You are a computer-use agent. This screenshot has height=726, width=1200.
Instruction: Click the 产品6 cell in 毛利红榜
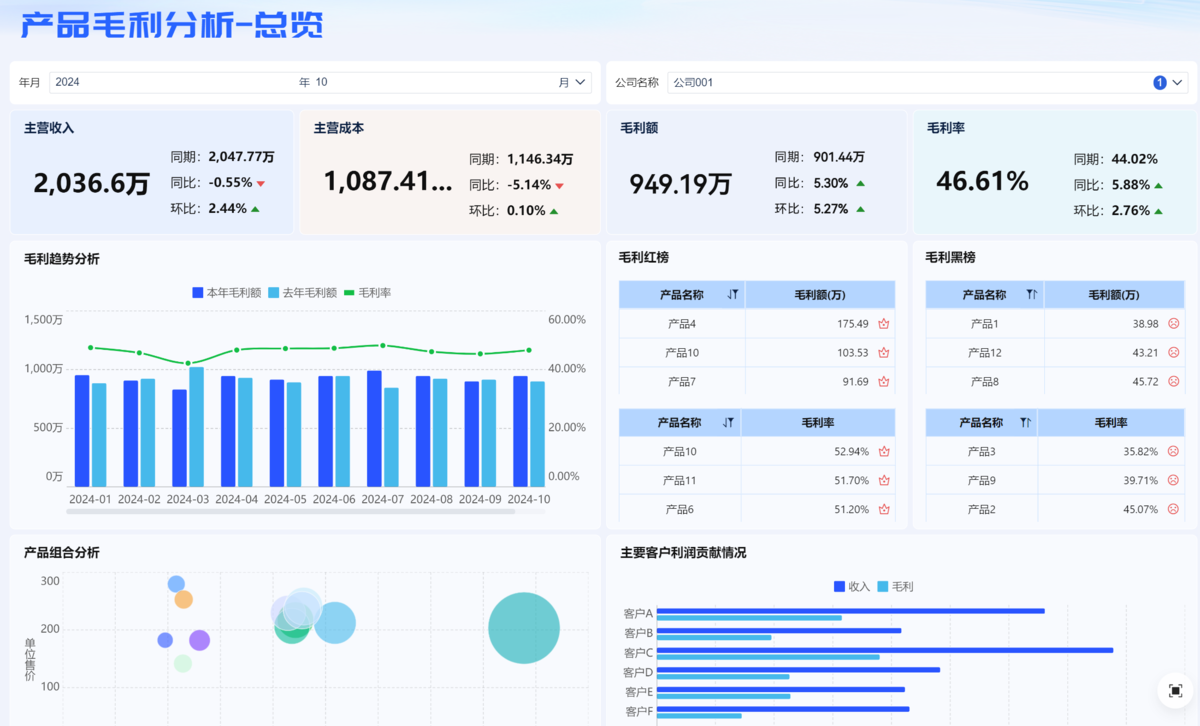click(x=680, y=510)
